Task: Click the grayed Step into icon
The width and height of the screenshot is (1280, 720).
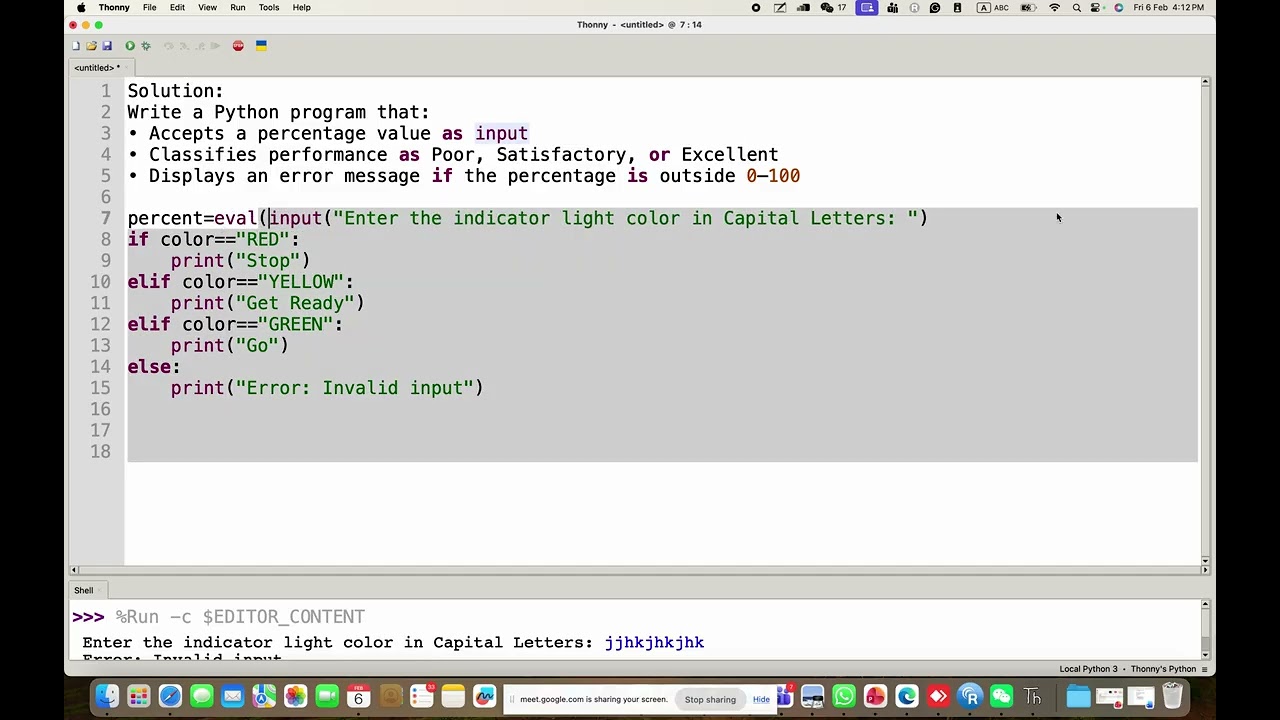Action: pos(184,46)
